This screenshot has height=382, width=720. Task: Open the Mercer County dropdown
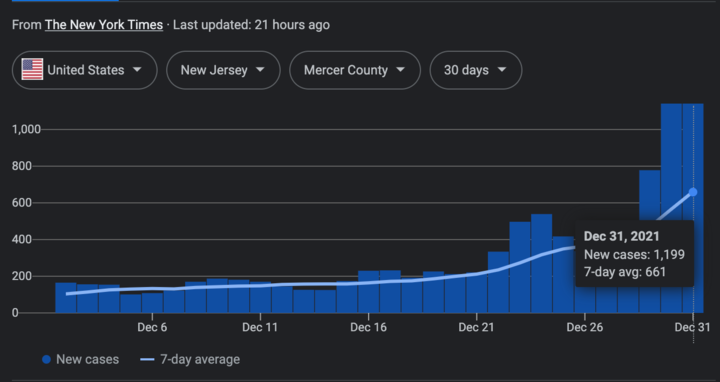click(355, 70)
